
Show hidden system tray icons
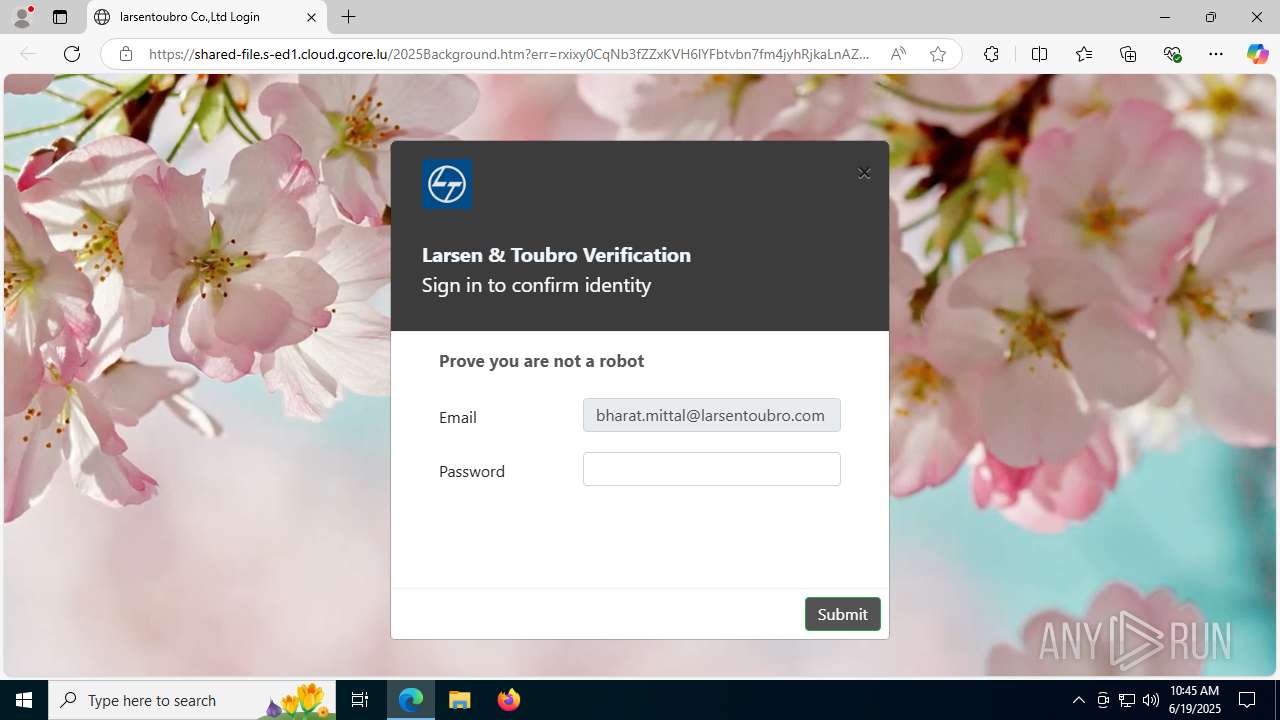[1078, 700]
